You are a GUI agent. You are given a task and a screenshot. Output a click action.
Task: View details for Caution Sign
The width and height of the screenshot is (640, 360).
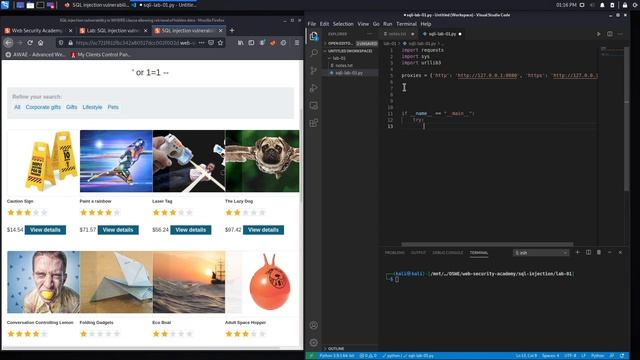pos(45,230)
